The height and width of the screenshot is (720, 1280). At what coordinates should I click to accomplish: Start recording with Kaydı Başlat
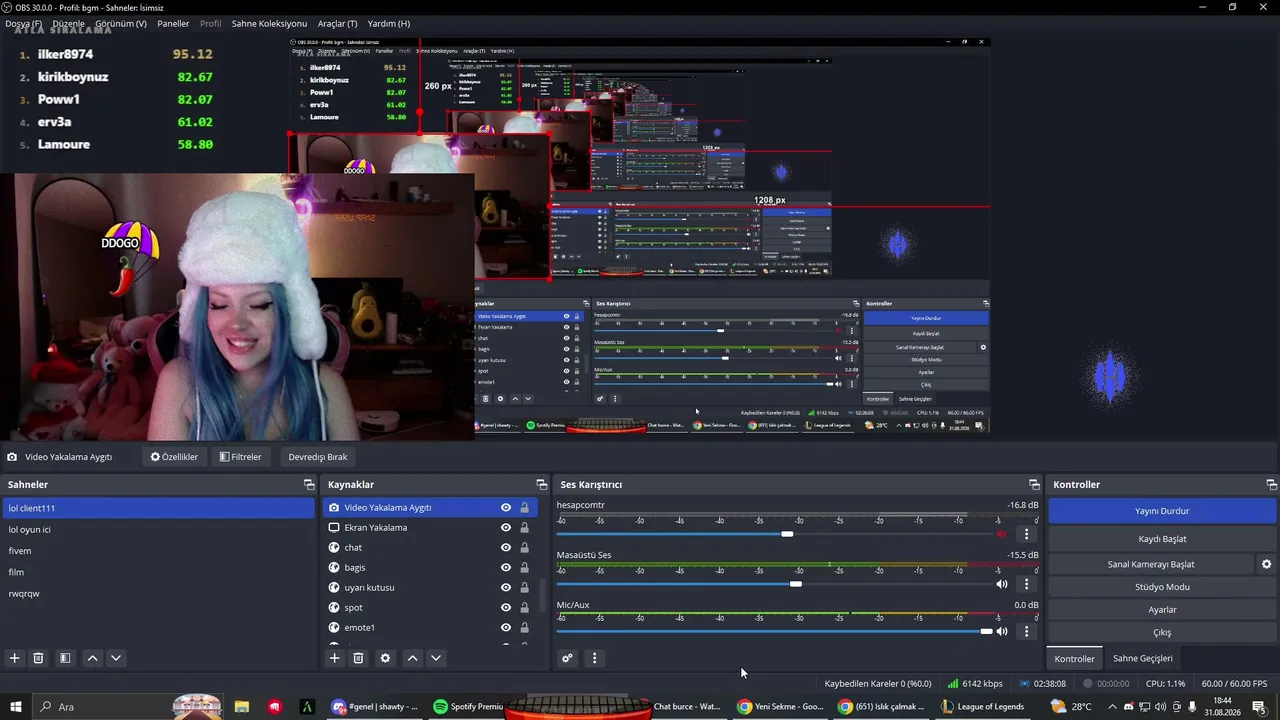tap(1162, 539)
